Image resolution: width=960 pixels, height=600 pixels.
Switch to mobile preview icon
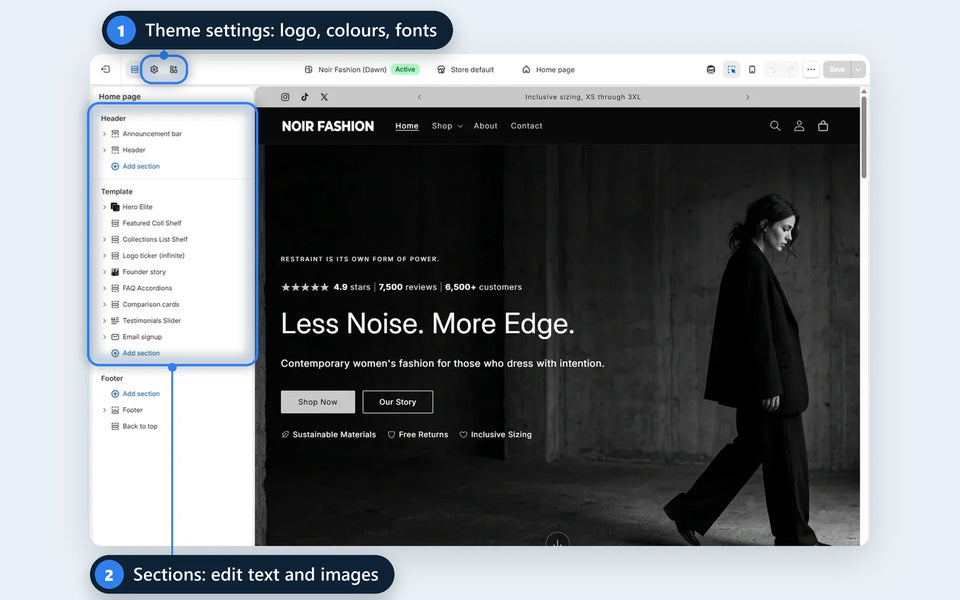[752, 70]
